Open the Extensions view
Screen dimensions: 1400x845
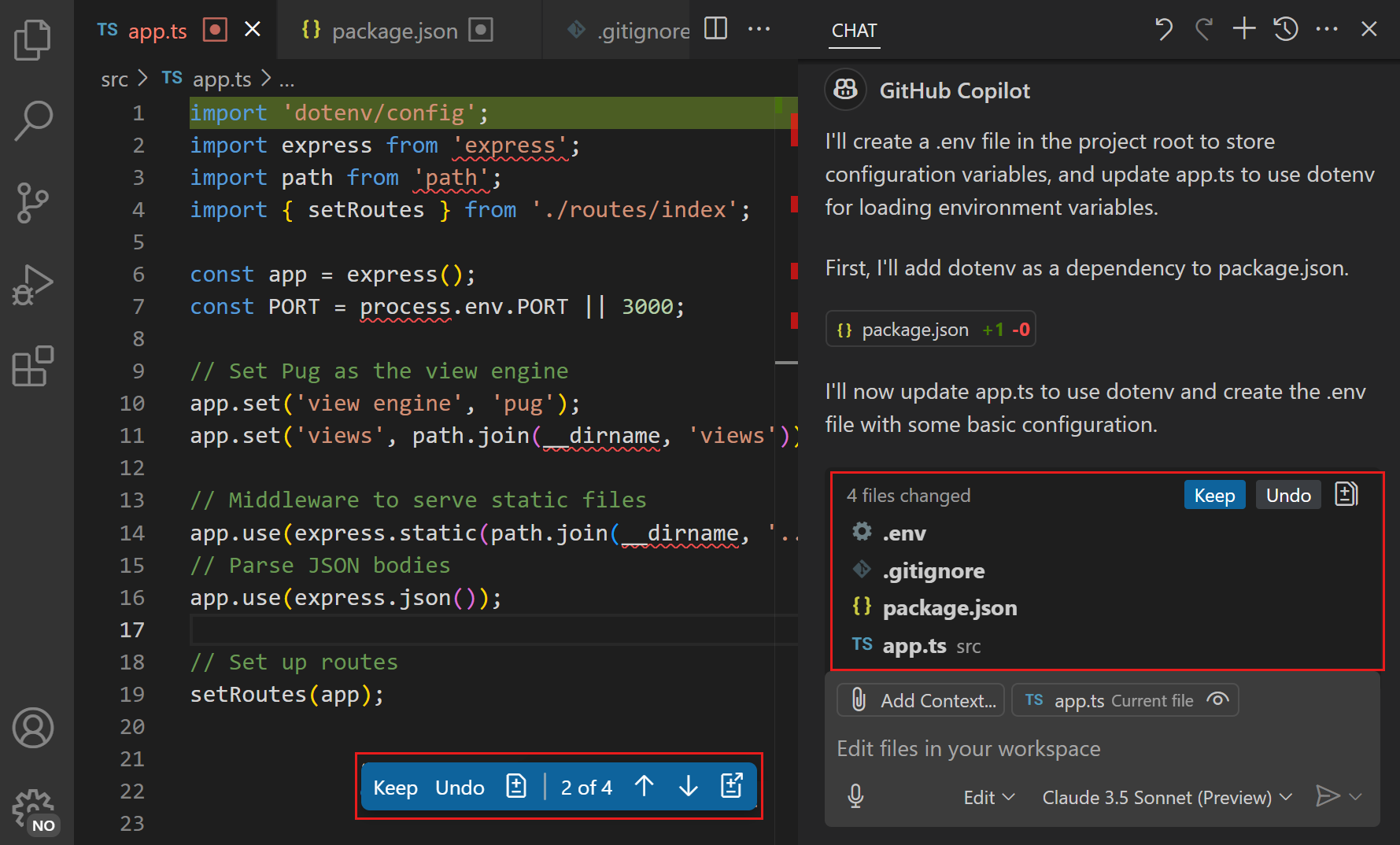32,367
